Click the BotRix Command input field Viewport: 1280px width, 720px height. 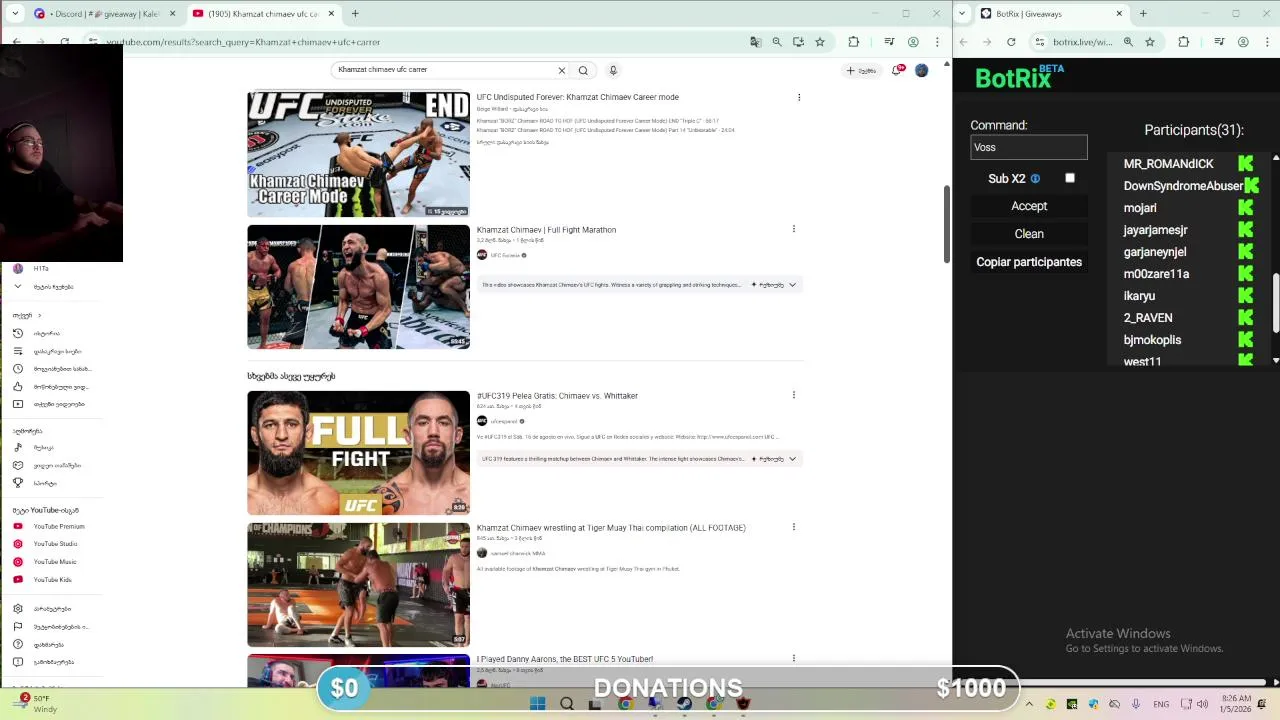point(1029,147)
